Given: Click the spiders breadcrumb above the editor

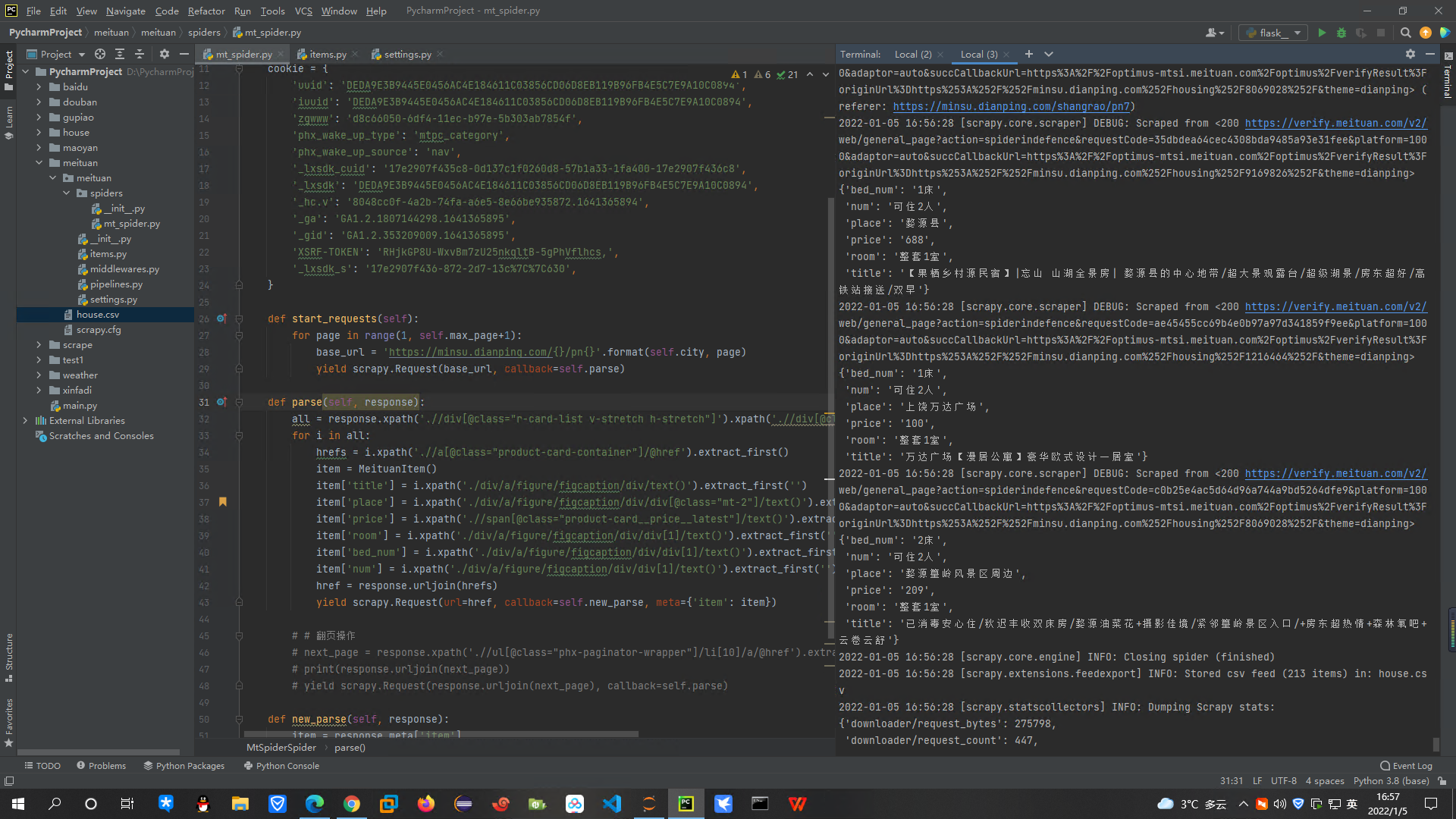Looking at the screenshot, I should coord(204,33).
